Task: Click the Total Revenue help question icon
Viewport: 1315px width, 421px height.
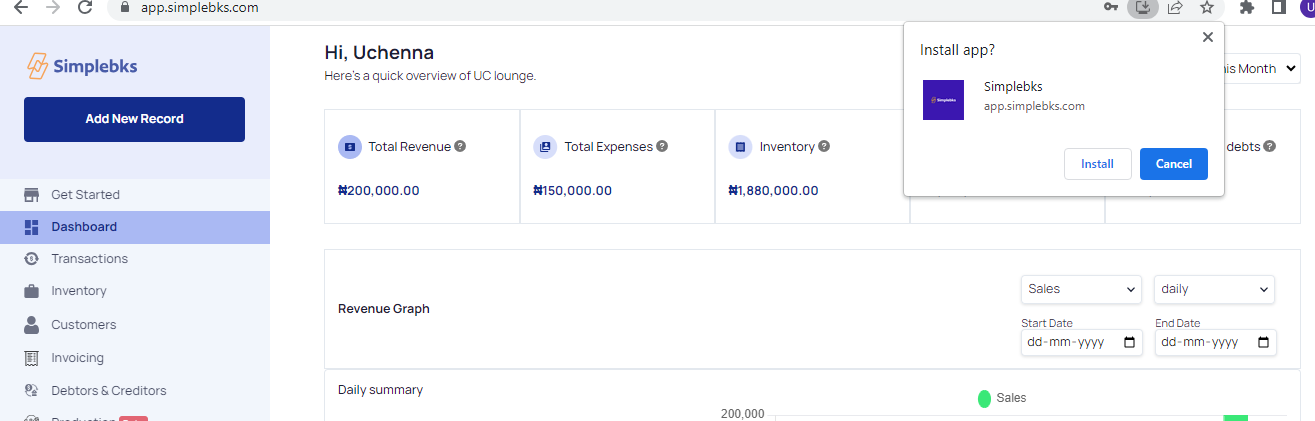Action: coord(460,146)
